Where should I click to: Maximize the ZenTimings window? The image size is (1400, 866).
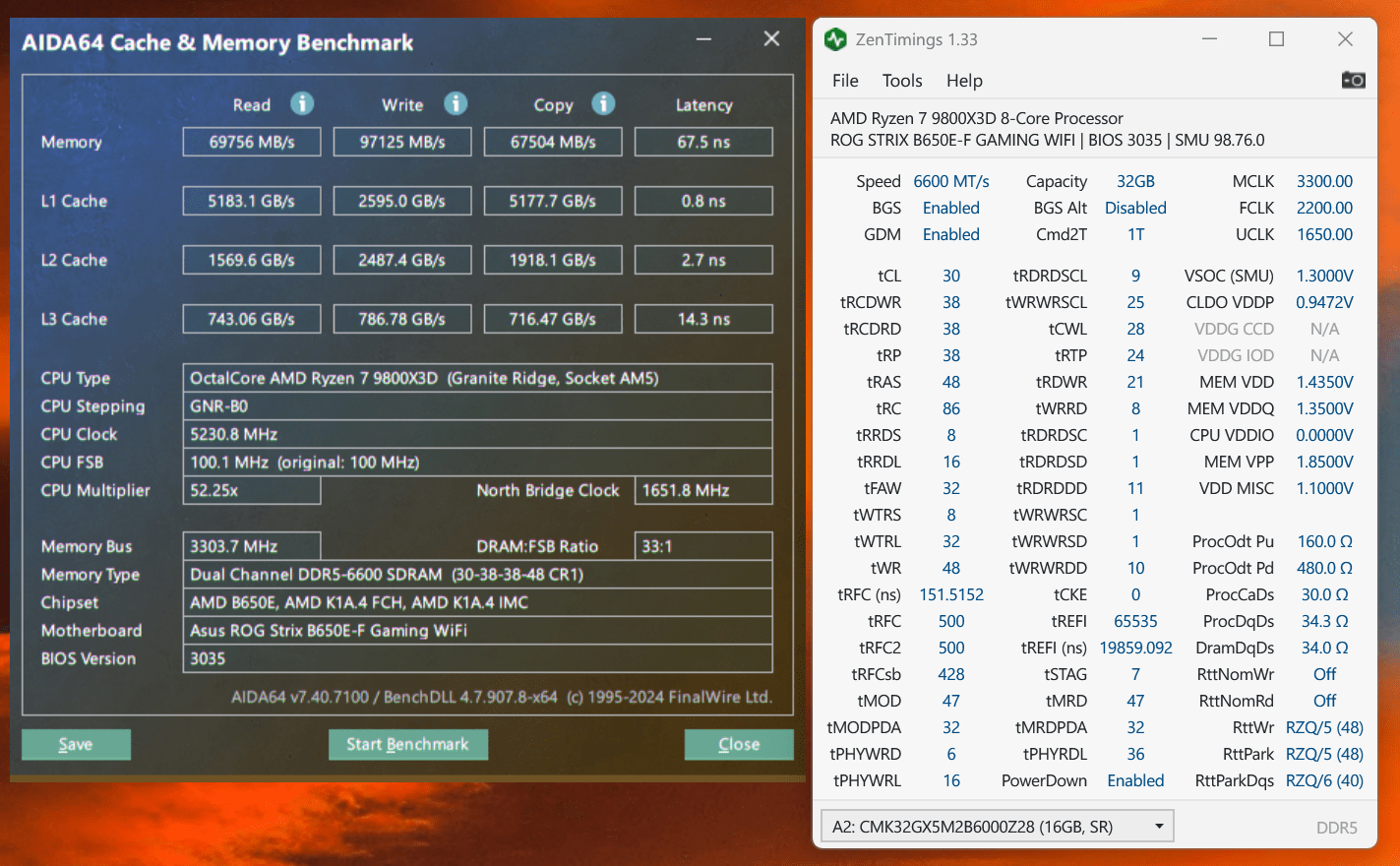click(x=1277, y=39)
